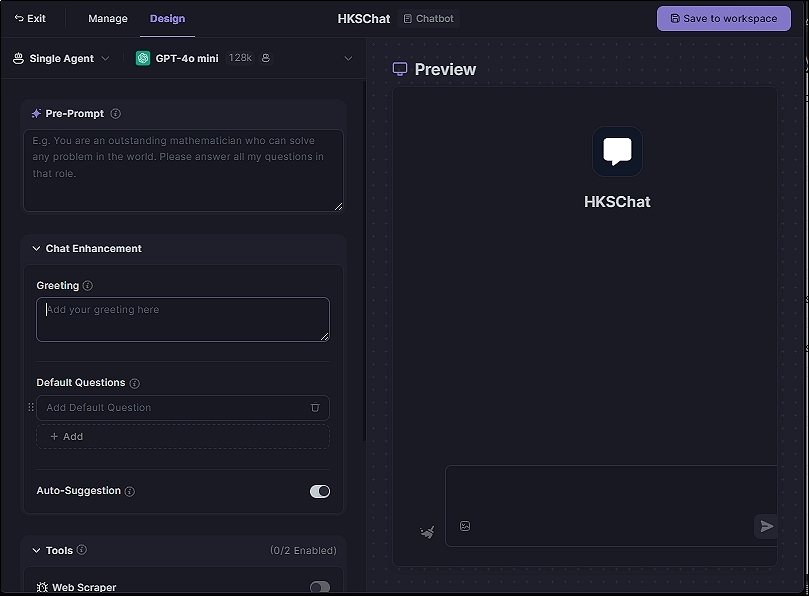This screenshot has width=809, height=597.
Task: Delete the default question using the trash icon
Action: click(315, 408)
